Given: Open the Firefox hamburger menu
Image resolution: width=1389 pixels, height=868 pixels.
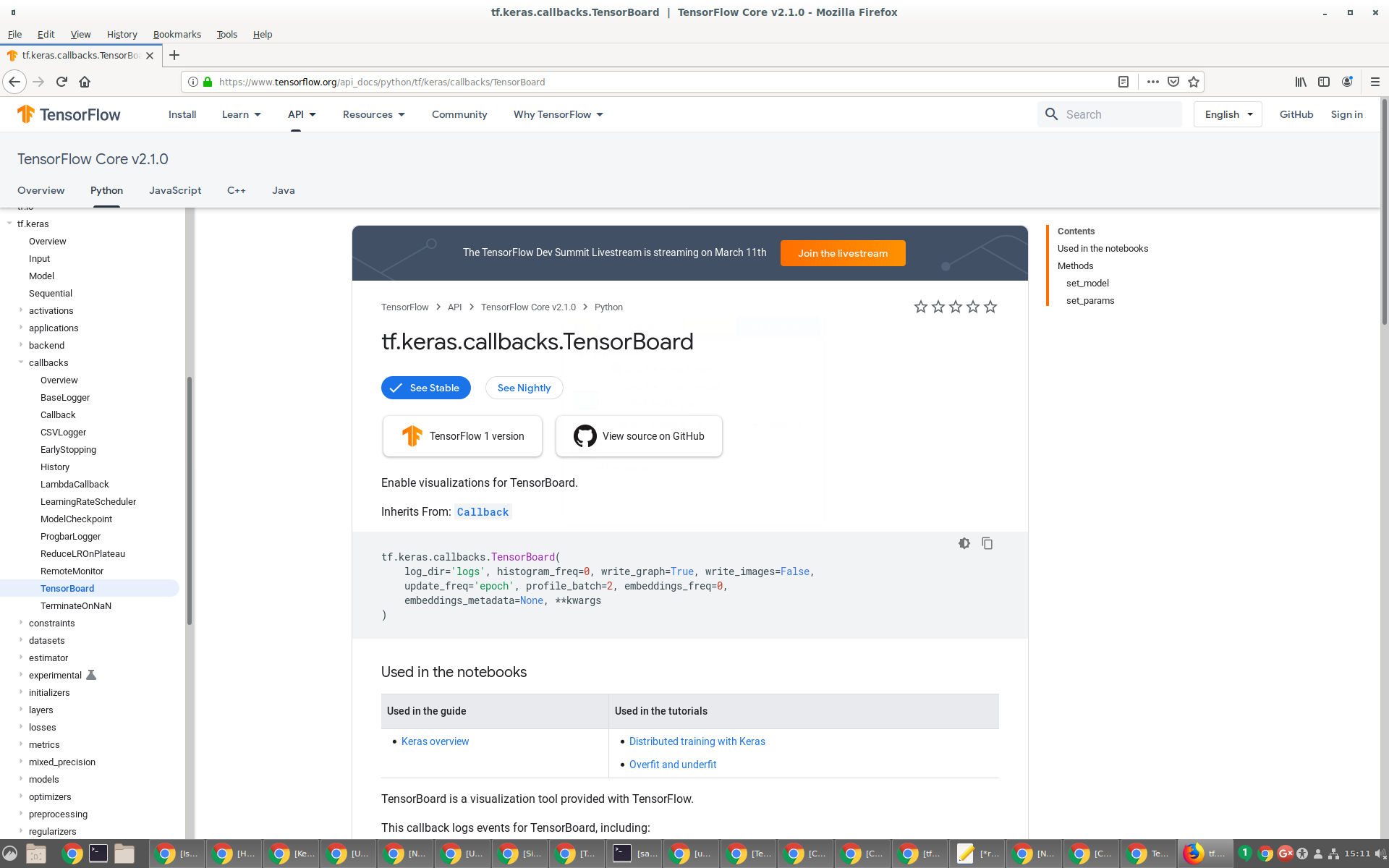Looking at the screenshot, I should point(1375,82).
